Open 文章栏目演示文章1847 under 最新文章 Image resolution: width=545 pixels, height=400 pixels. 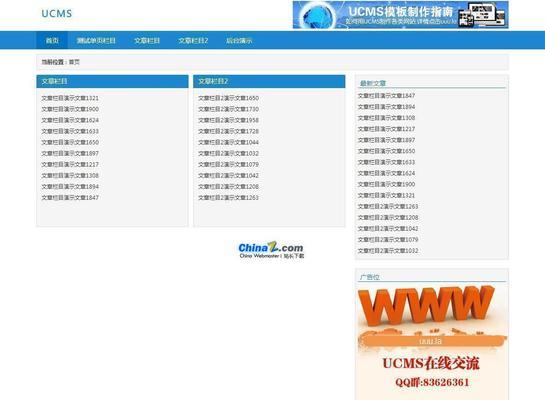coord(387,96)
